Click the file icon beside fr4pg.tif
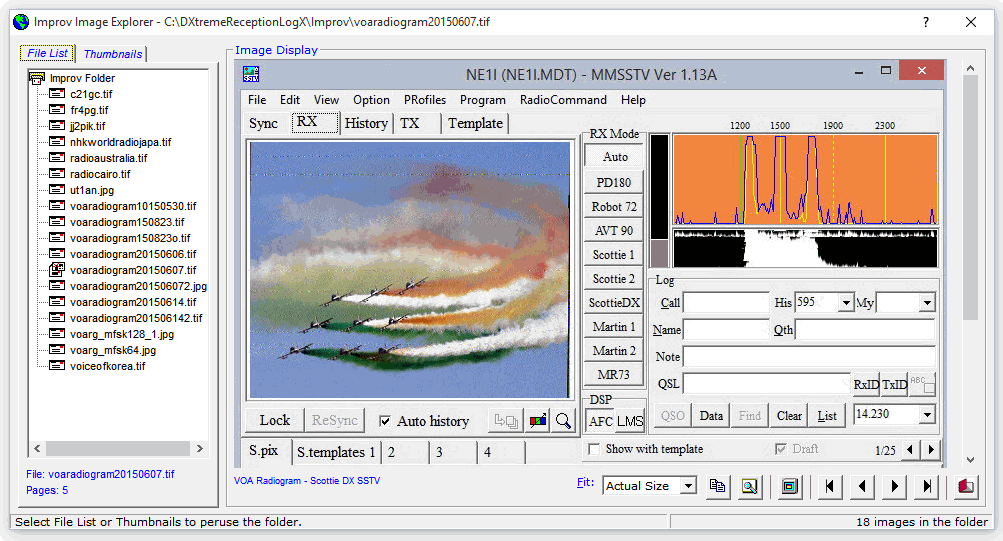This screenshot has height=541, width=1003. click(x=58, y=110)
